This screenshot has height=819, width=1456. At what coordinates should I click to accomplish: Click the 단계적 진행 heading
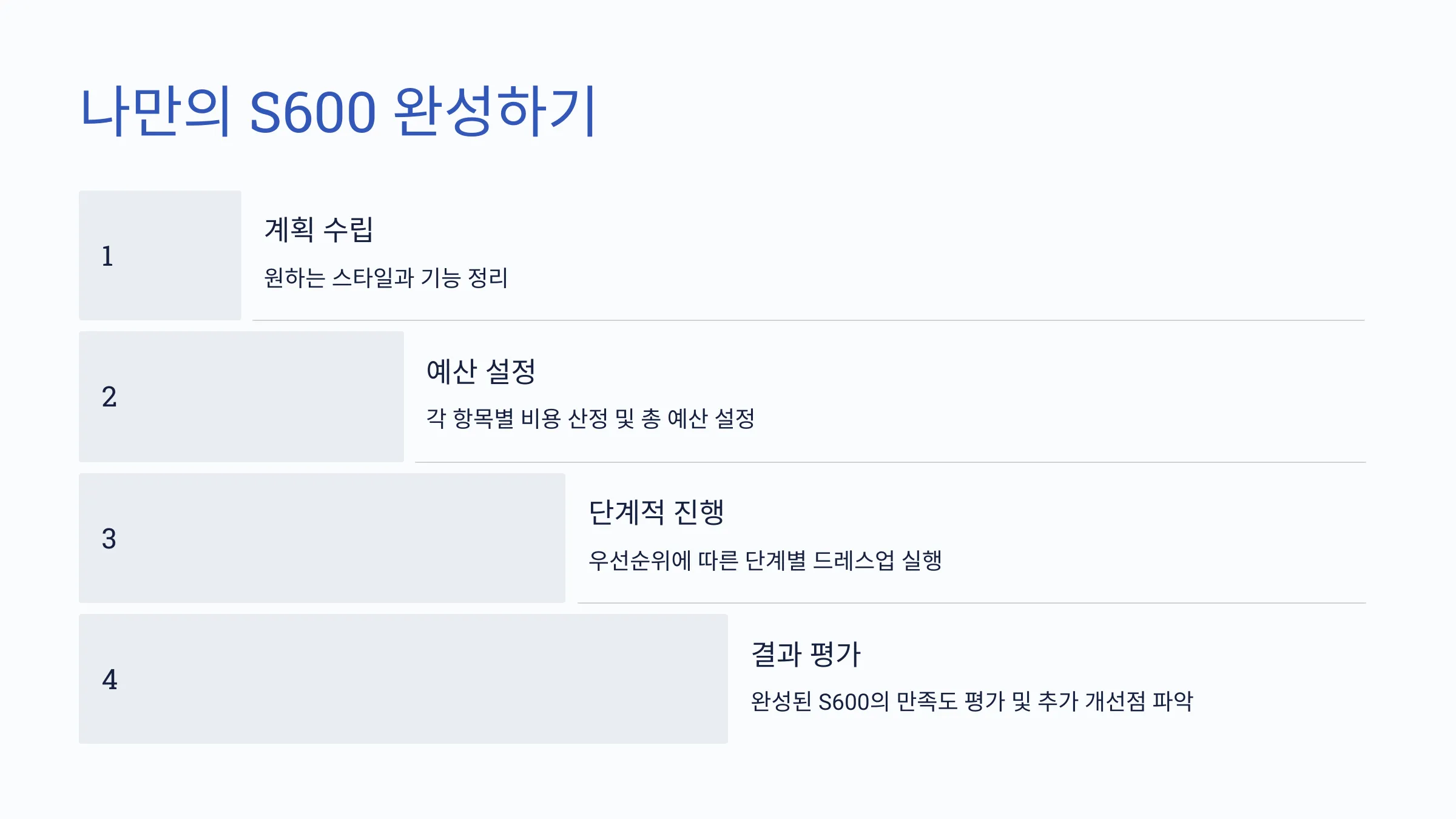pyautogui.click(x=656, y=513)
